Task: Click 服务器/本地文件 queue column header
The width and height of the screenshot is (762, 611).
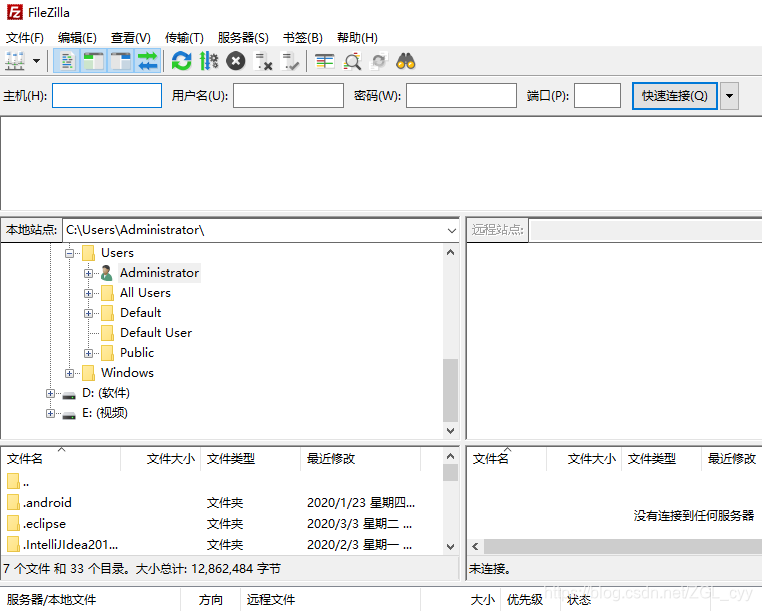Action: click(91, 600)
